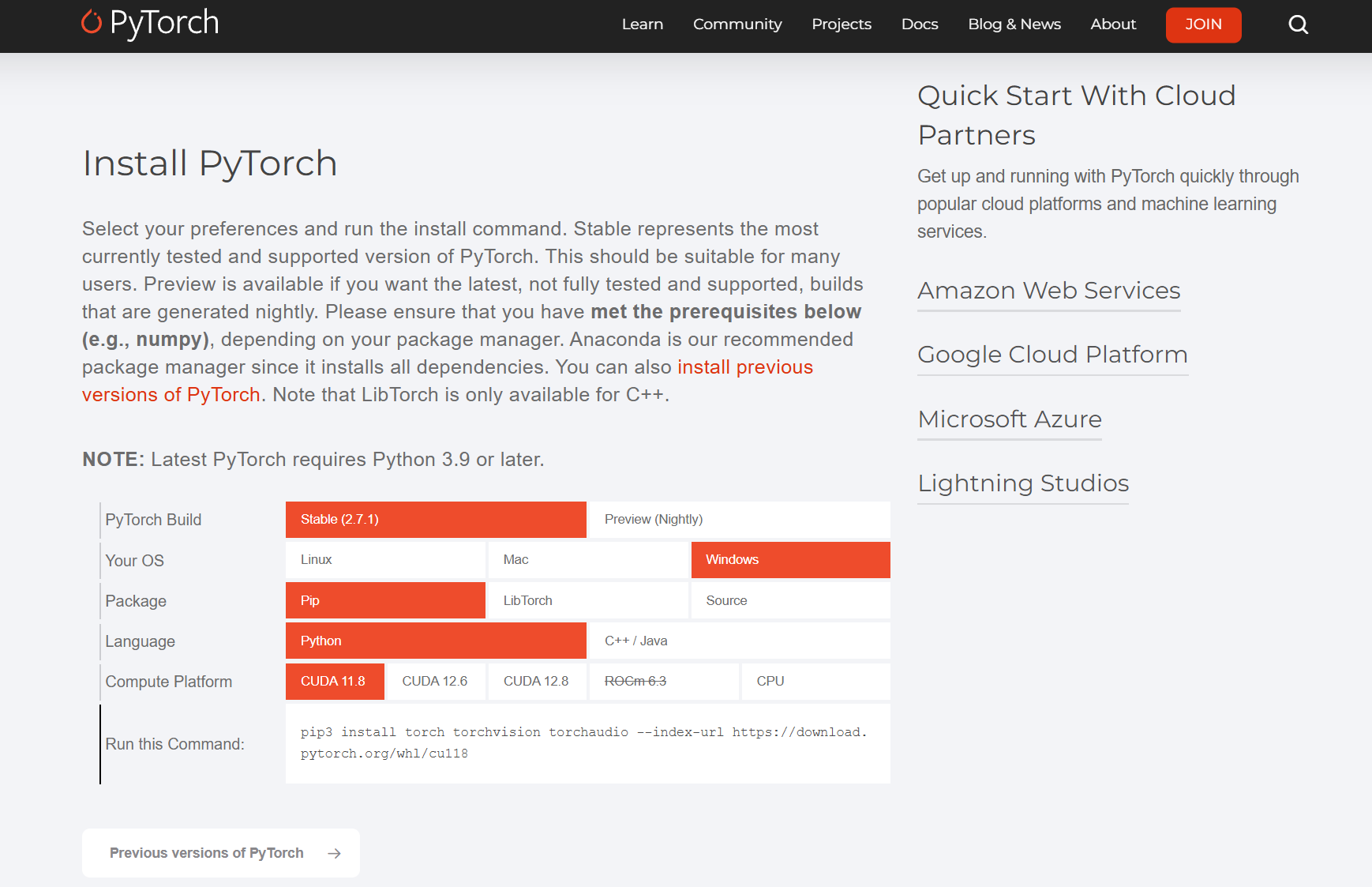This screenshot has width=1372, height=887.
Task: Choose Mac as your OS
Action: click(588, 560)
